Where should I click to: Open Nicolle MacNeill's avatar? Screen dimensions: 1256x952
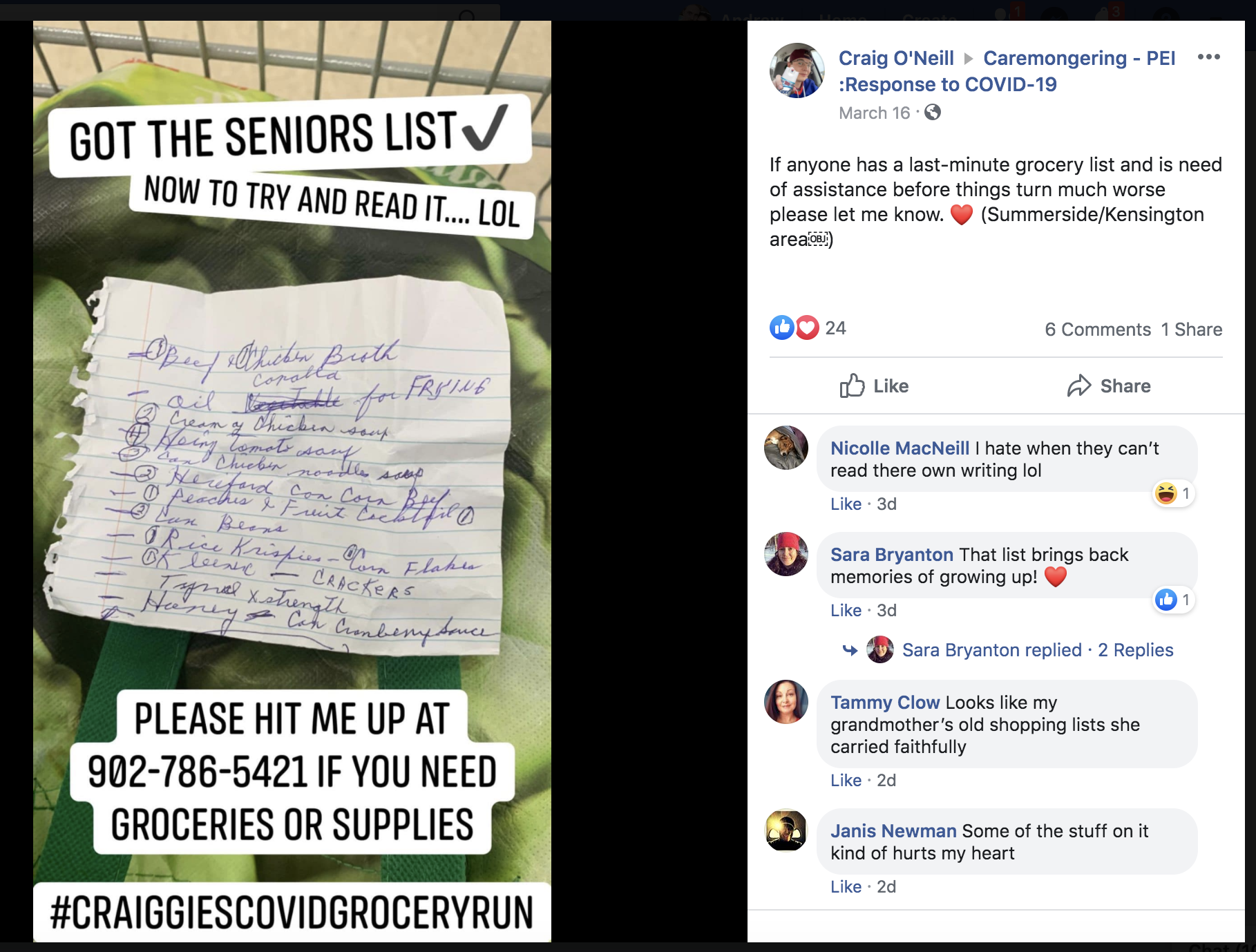point(786,448)
